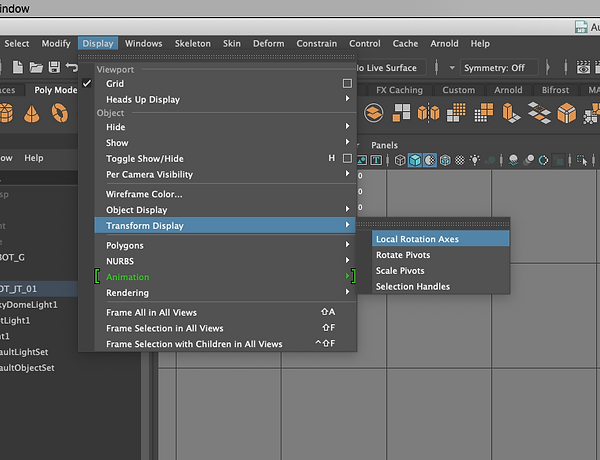Expand the Heads Up Display submenu

(225, 99)
